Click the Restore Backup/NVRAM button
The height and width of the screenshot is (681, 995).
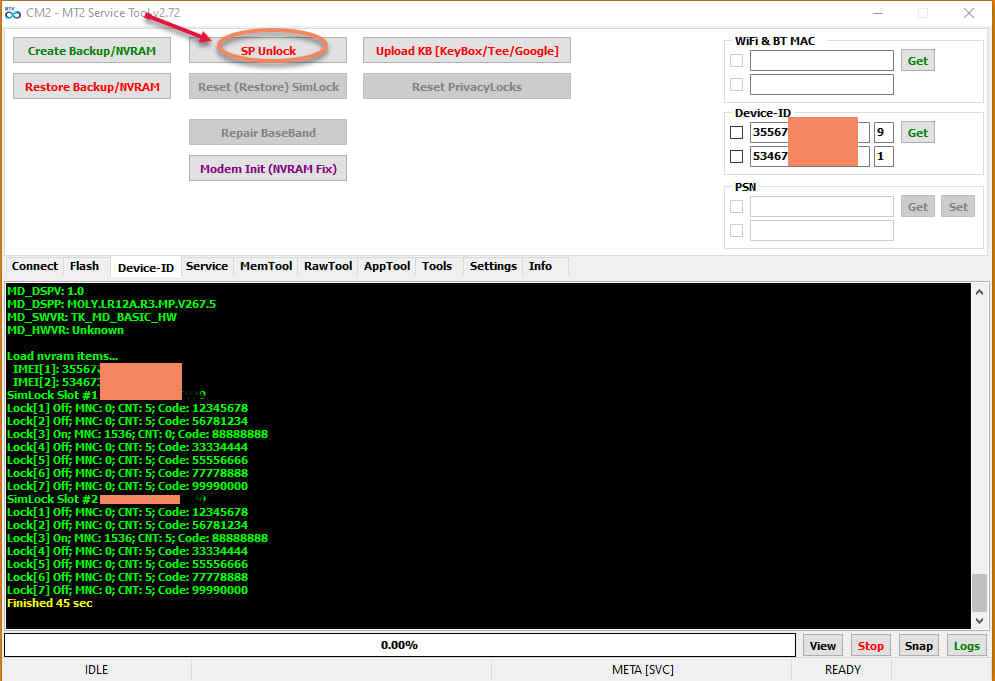[92, 87]
